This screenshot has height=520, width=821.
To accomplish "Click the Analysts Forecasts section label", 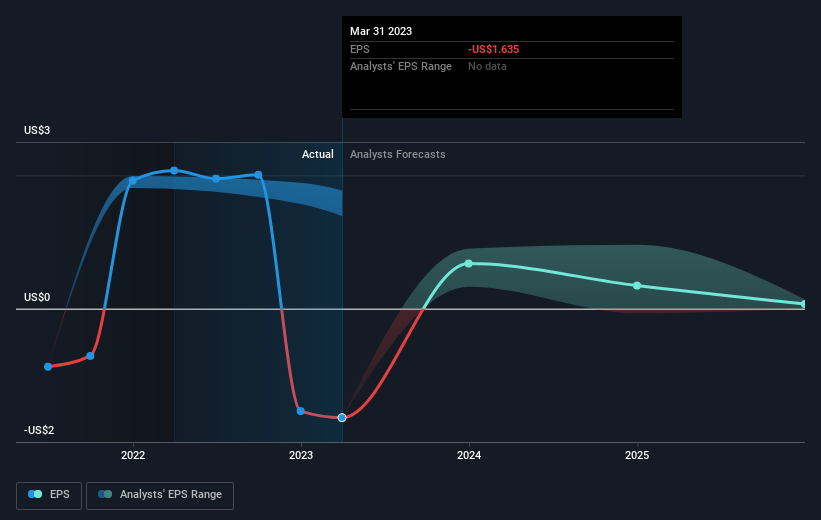I will (397, 154).
